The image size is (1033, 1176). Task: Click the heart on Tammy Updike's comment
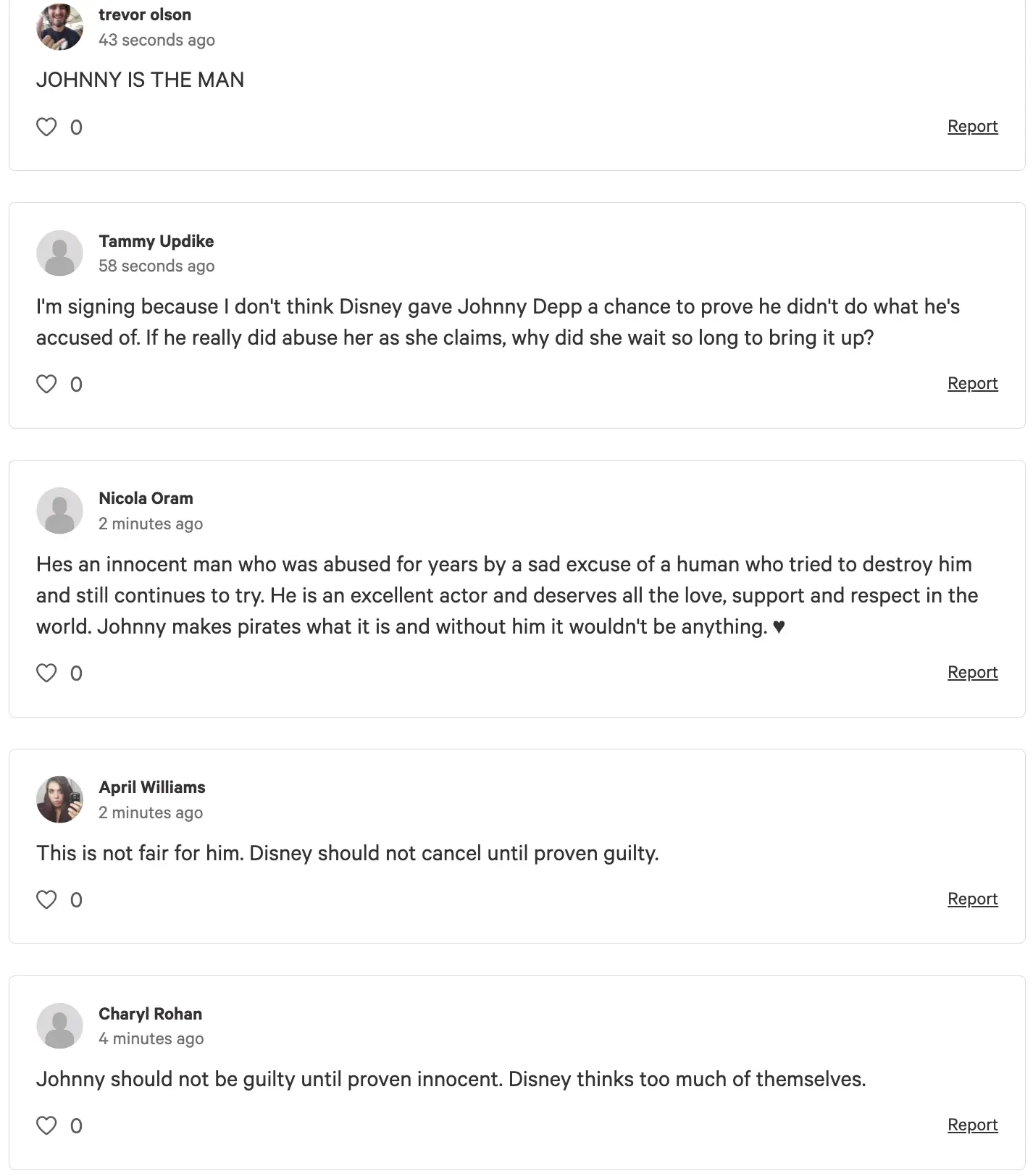tap(46, 385)
